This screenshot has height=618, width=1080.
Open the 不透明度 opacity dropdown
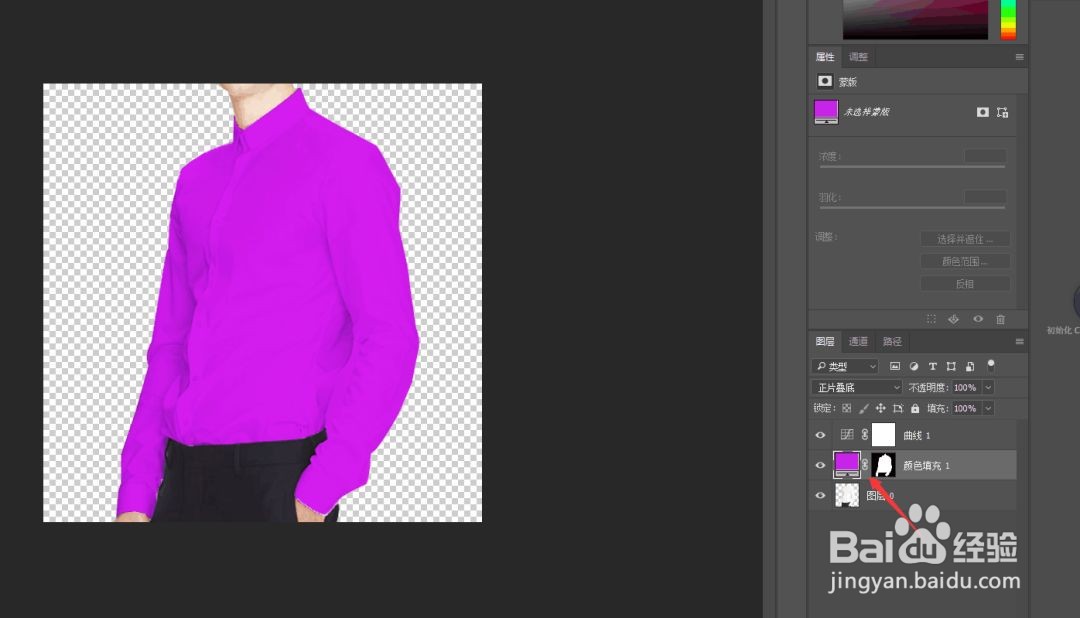(988, 387)
